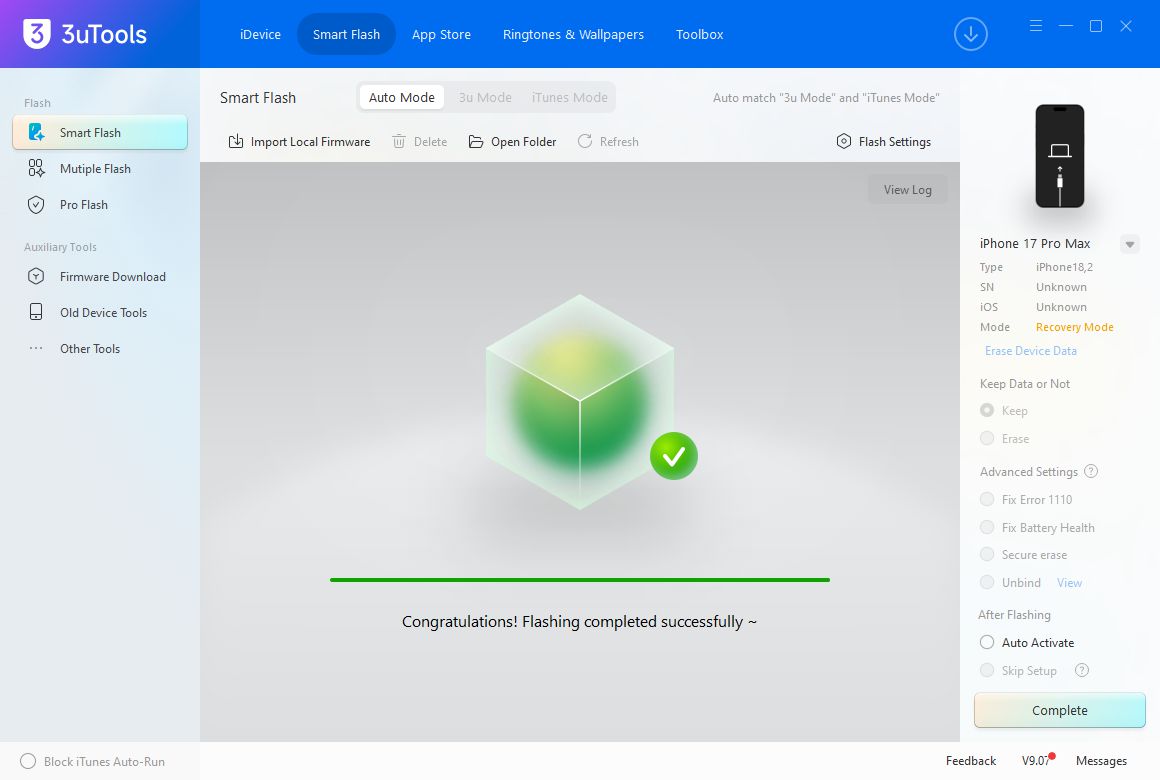Open the hamburger menu icon in title bar
This screenshot has height=780, width=1160.
coord(1036,26)
